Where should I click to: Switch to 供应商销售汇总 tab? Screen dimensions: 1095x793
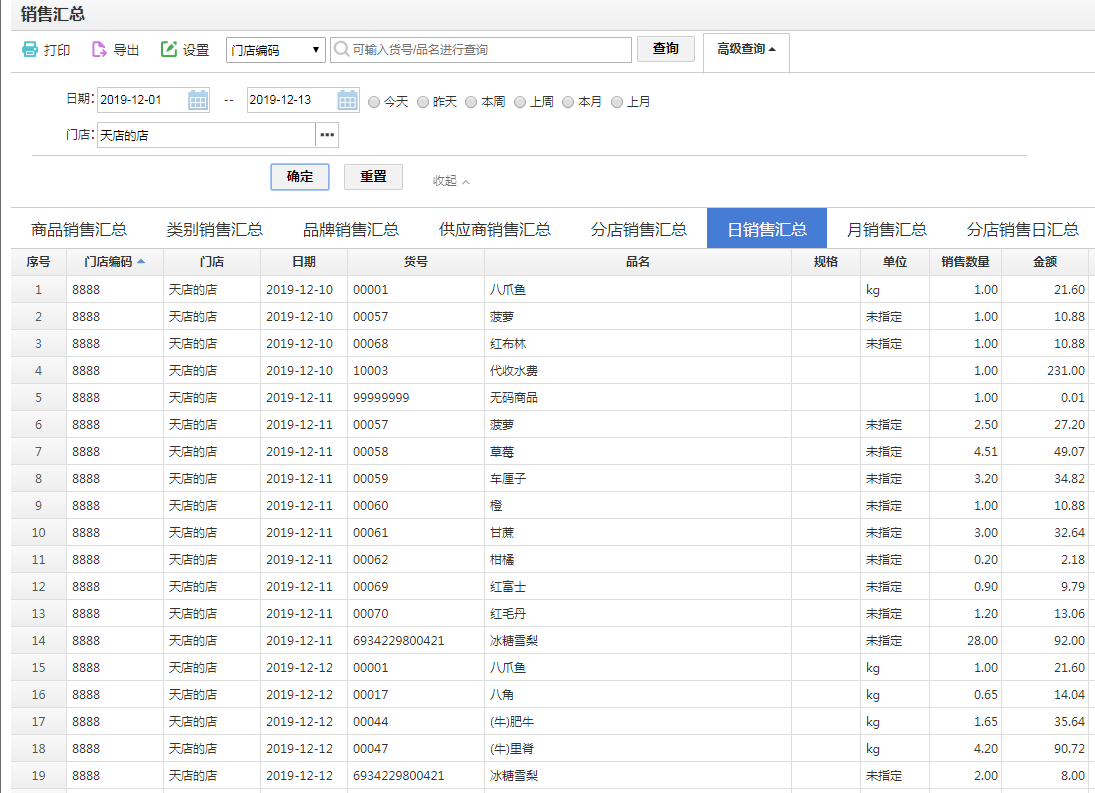tap(494, 229)
